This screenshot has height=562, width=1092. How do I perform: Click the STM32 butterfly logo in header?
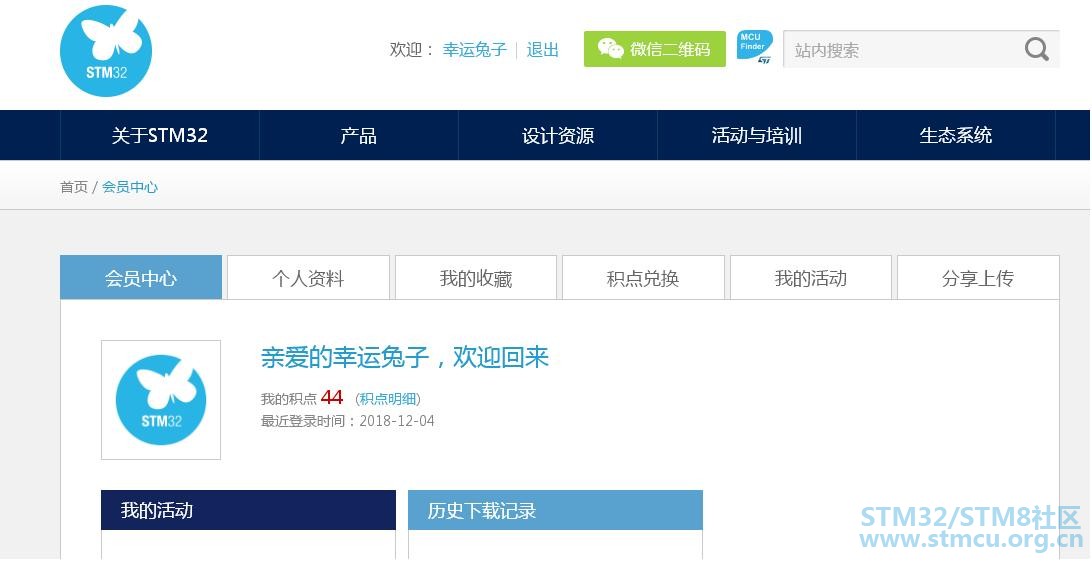point(106,51)
